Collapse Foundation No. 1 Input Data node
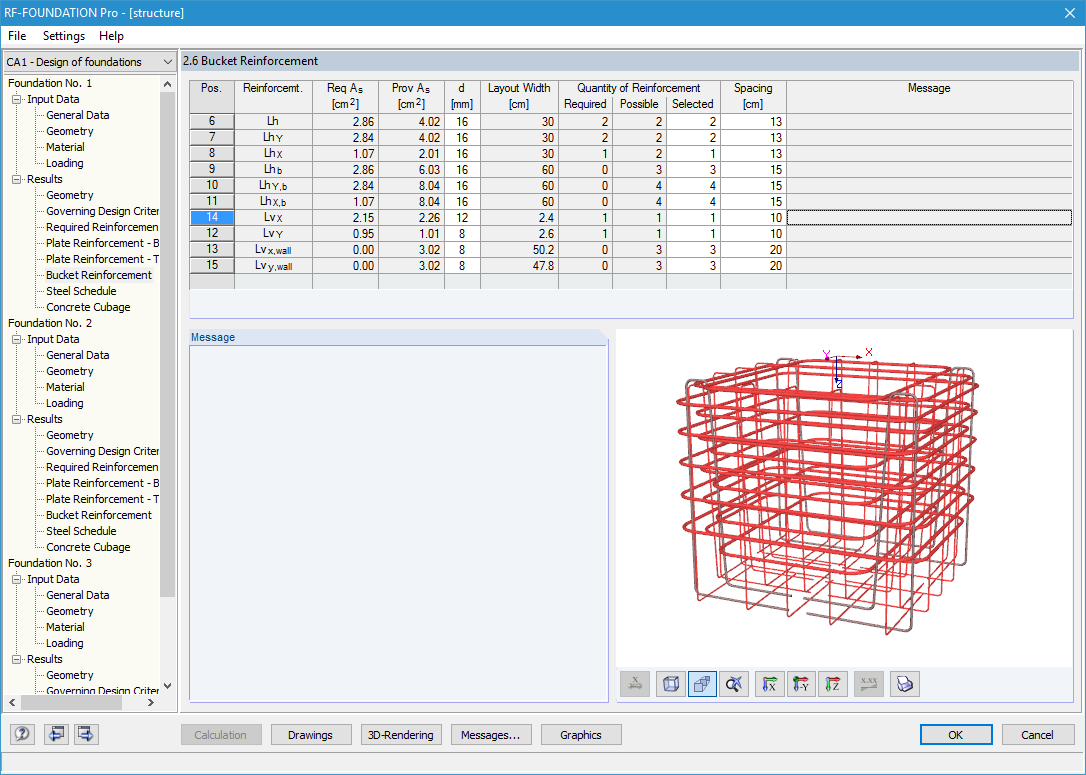Image resolution: width=1086 pixels, height=775 pixels. (x=17, y=99)
